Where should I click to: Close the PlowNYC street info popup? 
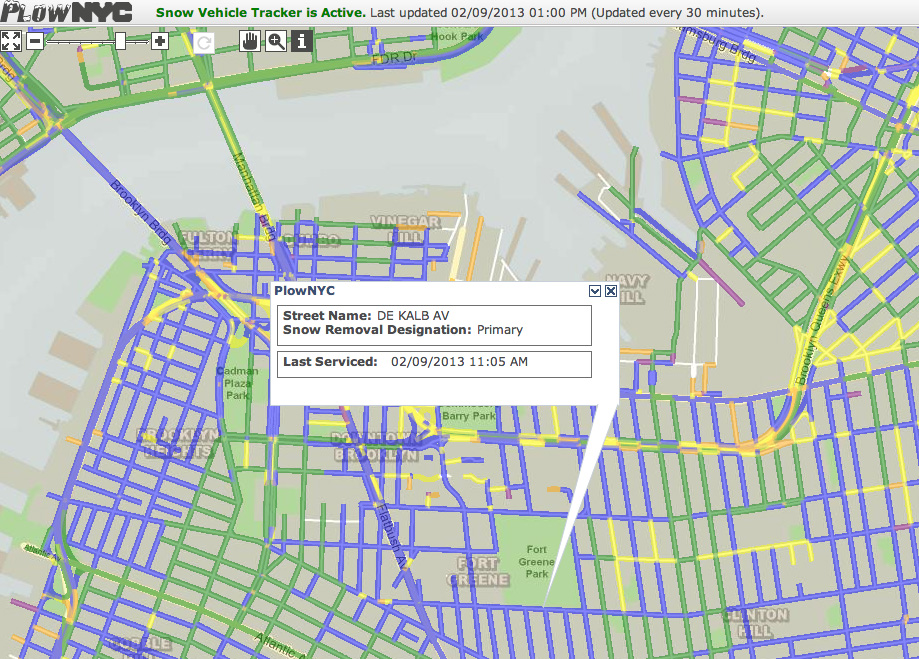point(611,291)
